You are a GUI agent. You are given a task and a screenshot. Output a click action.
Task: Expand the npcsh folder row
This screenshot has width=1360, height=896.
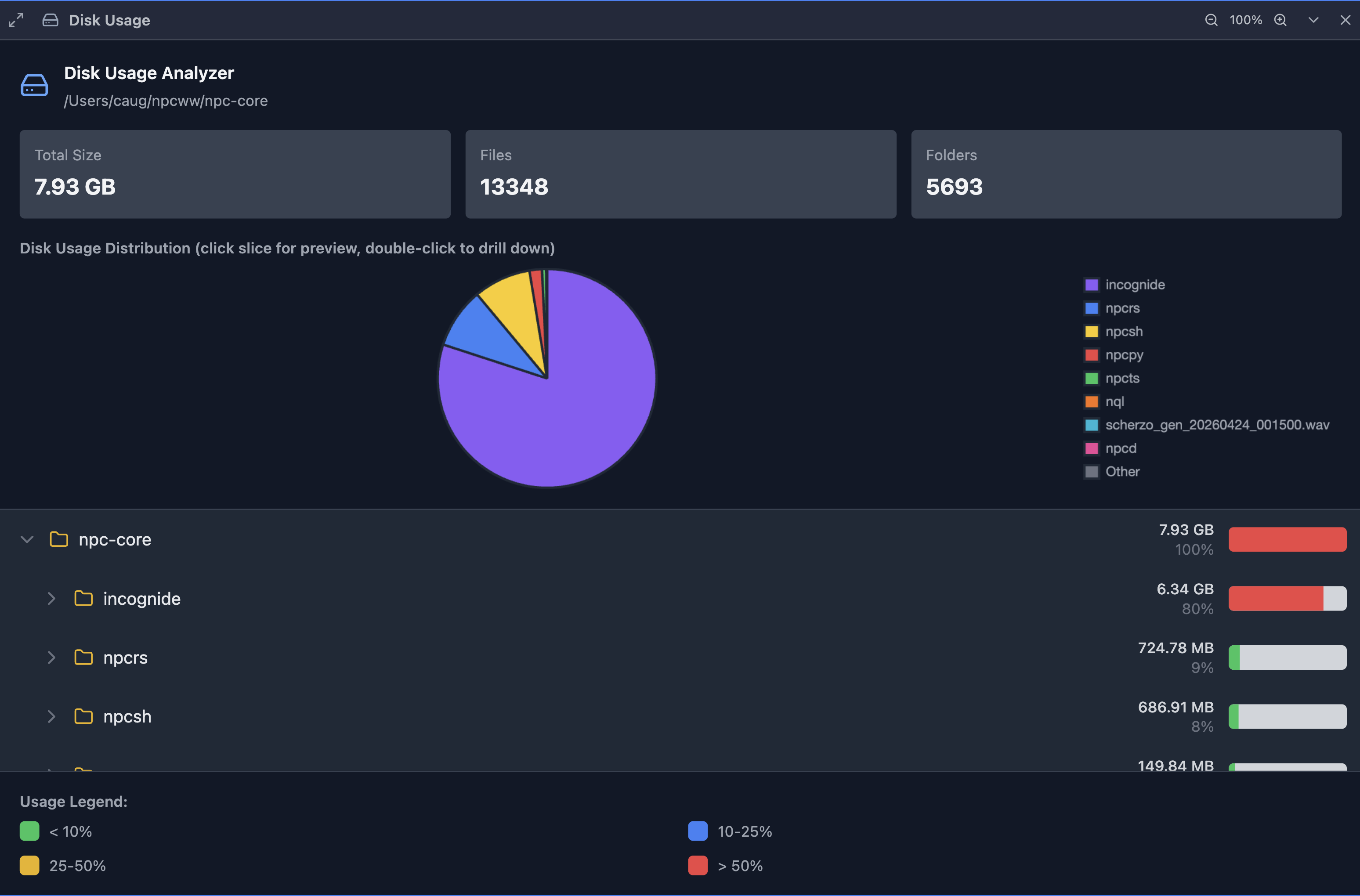(51, 716)
